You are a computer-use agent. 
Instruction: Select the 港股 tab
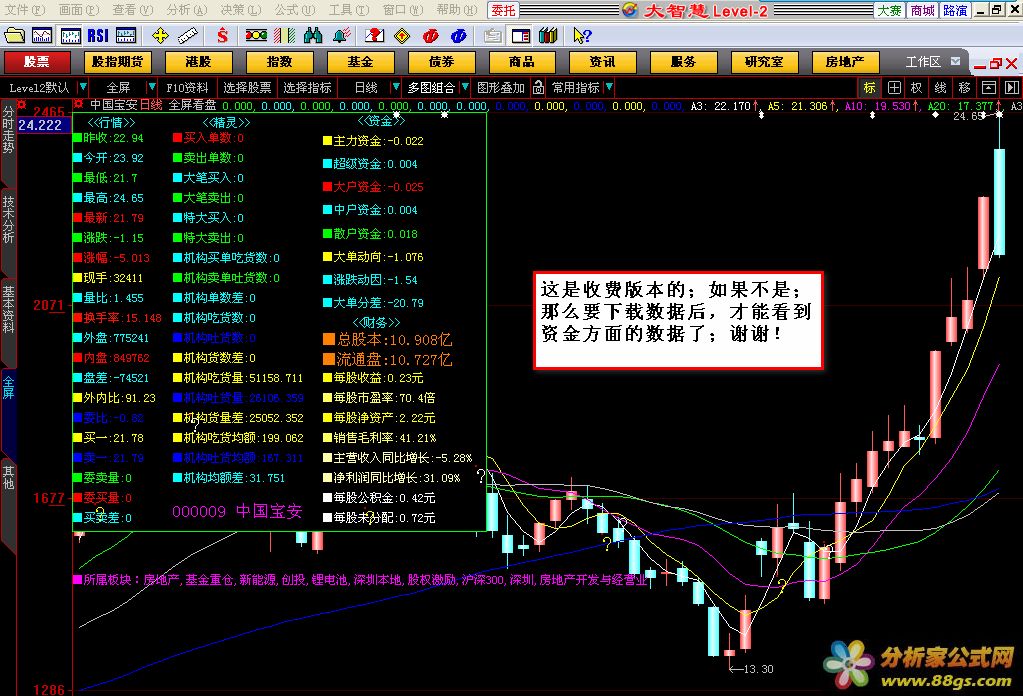[198, 62]
